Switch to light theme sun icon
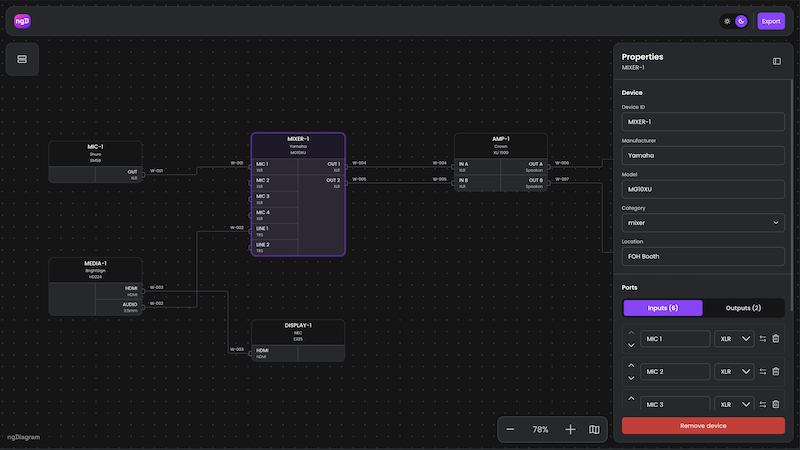Screen dimensions: 800x450 click(727, 21)
